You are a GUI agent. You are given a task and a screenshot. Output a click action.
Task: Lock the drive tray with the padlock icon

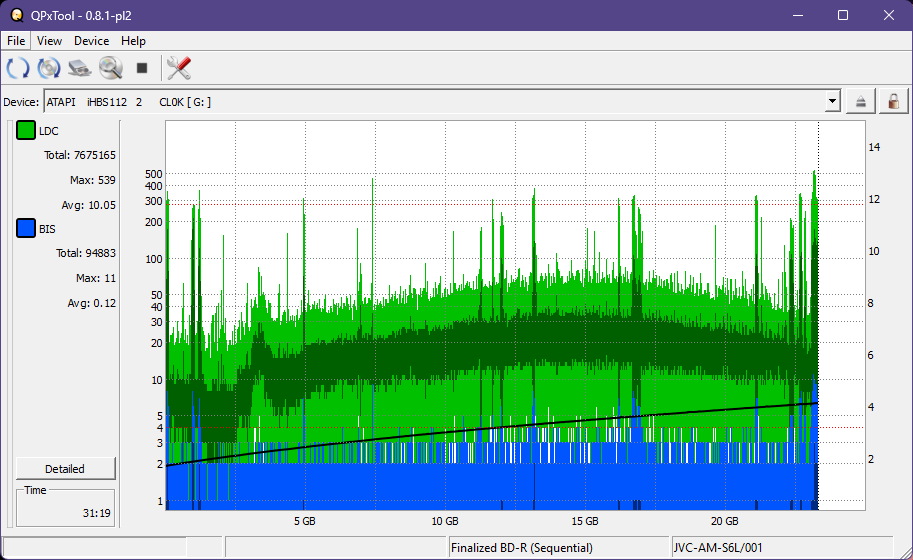click(893, 102)
